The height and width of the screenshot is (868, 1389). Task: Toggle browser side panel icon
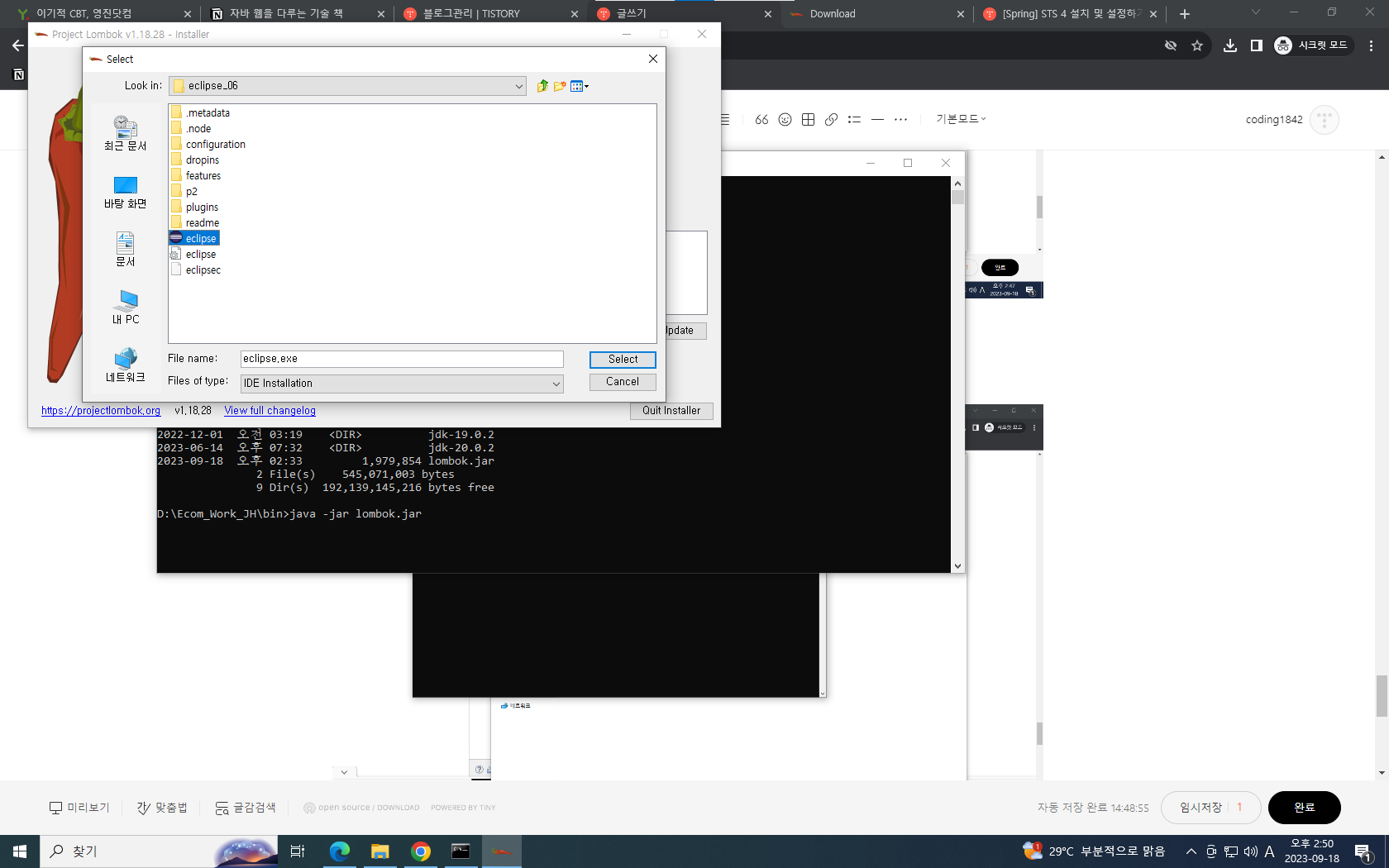pos(1257,45)
